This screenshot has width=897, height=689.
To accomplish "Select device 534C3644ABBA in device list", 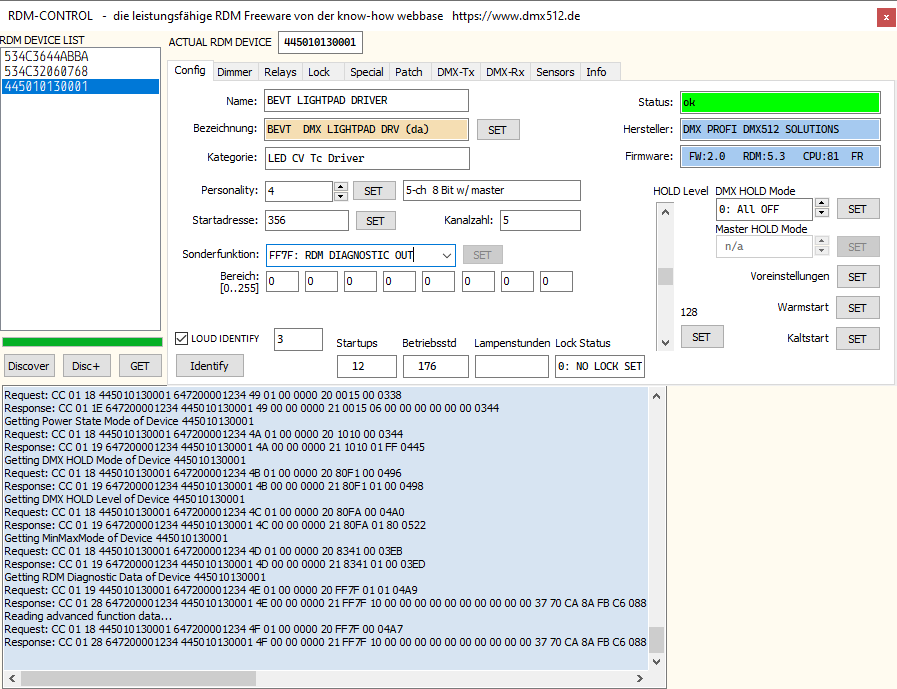I will (x=46, y=57).
